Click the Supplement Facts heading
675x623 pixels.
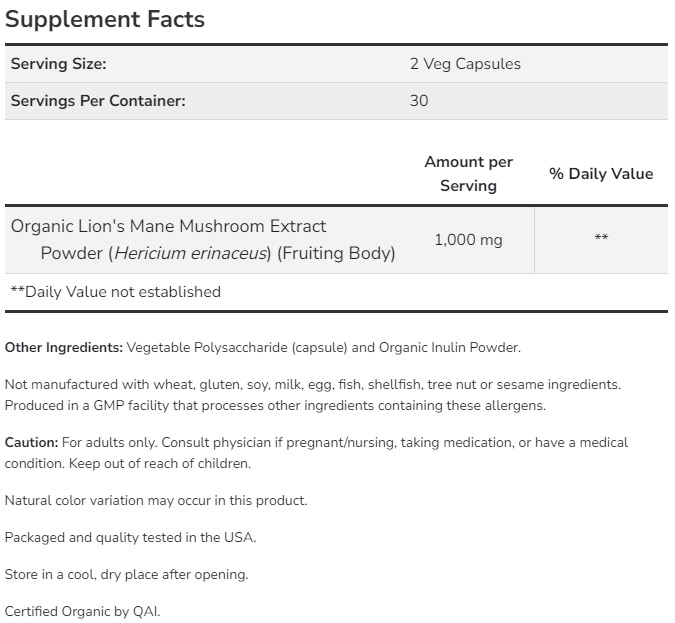tap(105, 19)
